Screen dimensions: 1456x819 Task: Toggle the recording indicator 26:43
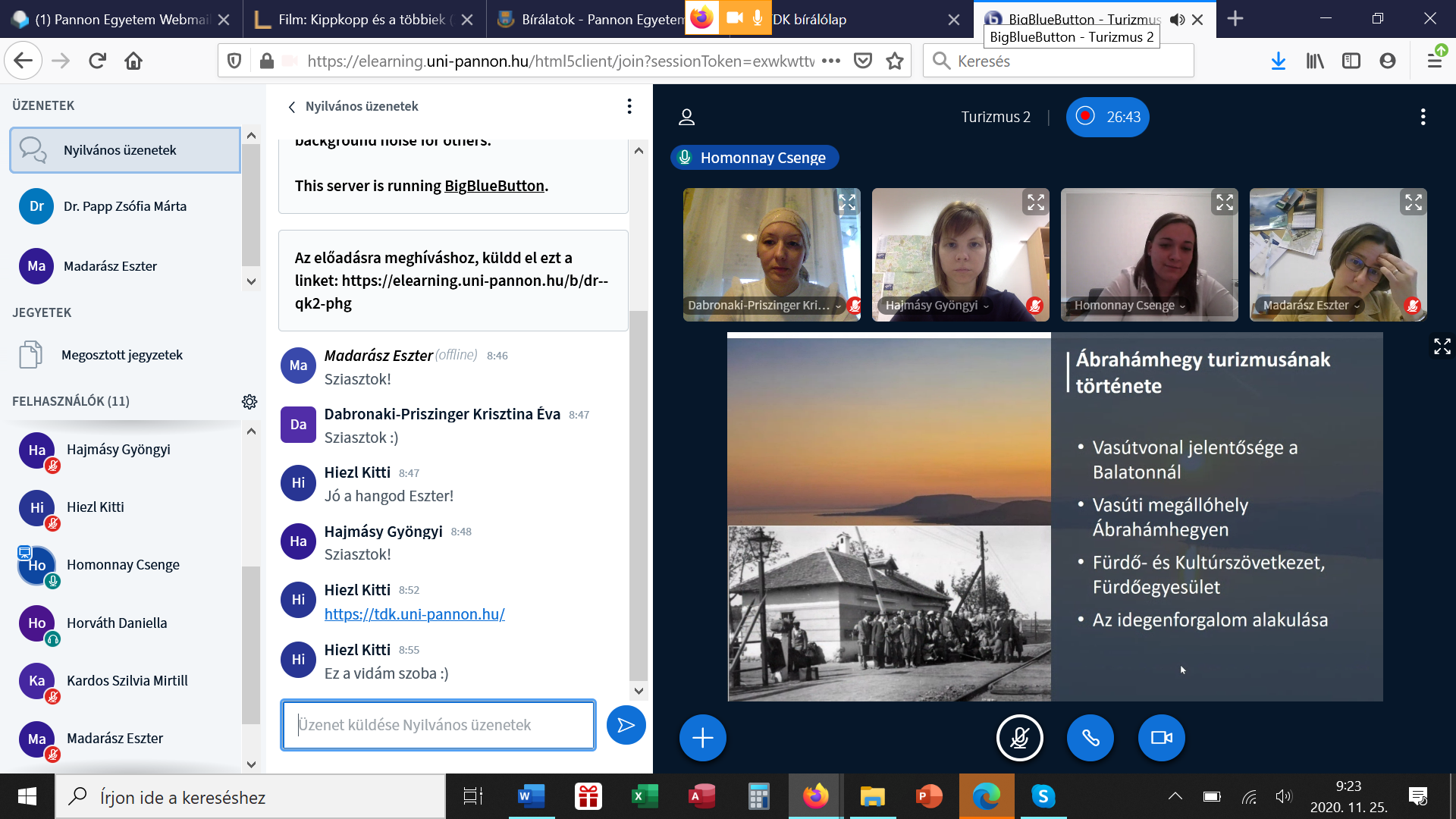tap(1107, 117)
